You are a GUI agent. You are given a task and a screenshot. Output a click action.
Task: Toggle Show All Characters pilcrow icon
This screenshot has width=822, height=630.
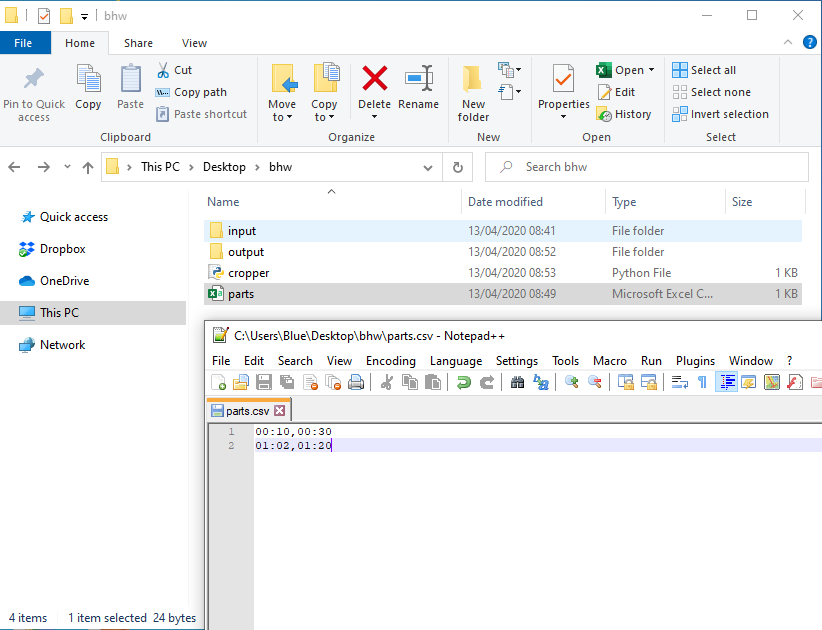point(702,382)
